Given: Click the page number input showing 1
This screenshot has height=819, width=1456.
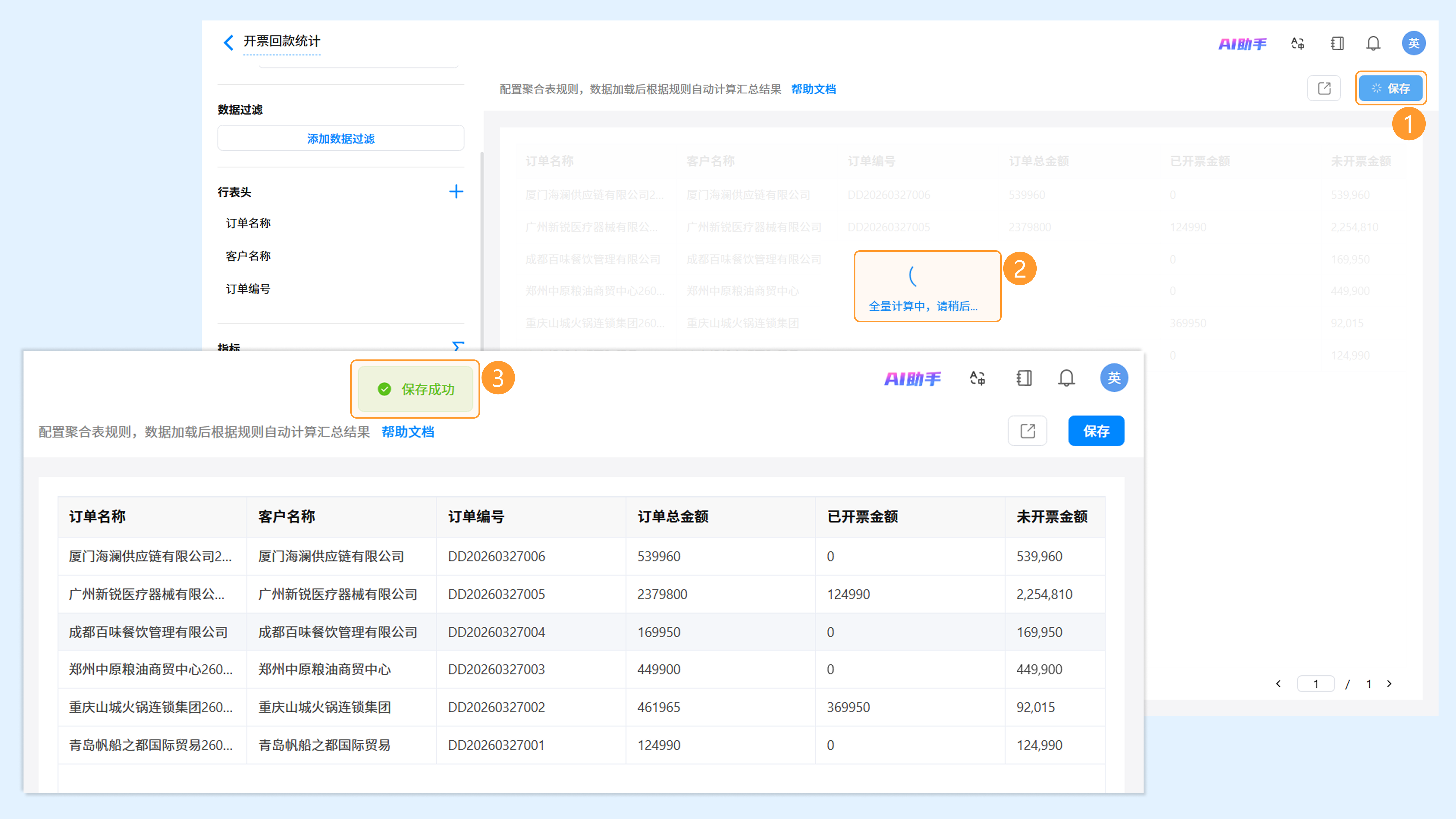Looking at the screenshot, I should pyautogui.click(x=1316, y=684).
